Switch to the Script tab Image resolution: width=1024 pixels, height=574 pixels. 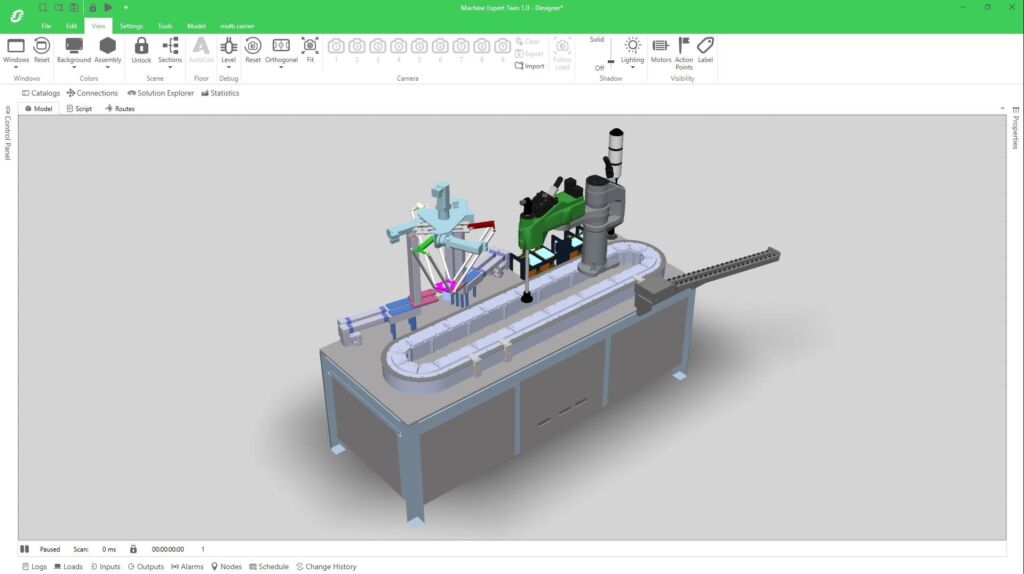[x=79, y=108]
